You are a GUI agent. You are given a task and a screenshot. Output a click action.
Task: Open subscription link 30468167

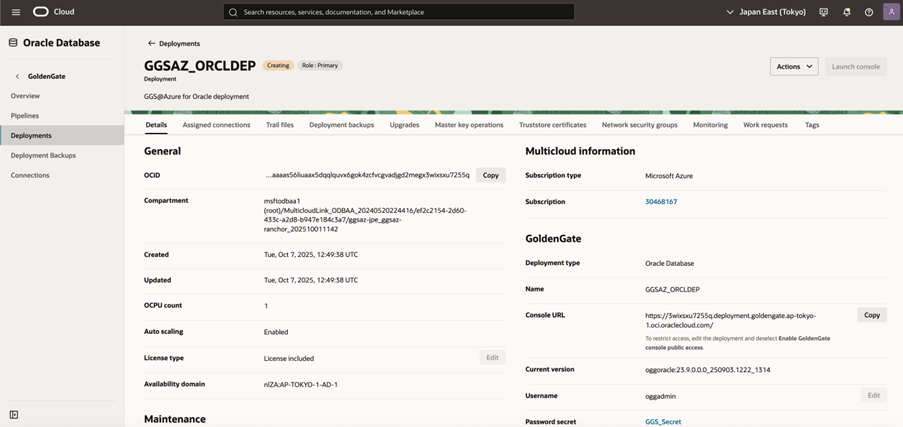pyautogui.click(x=661, y=202)
